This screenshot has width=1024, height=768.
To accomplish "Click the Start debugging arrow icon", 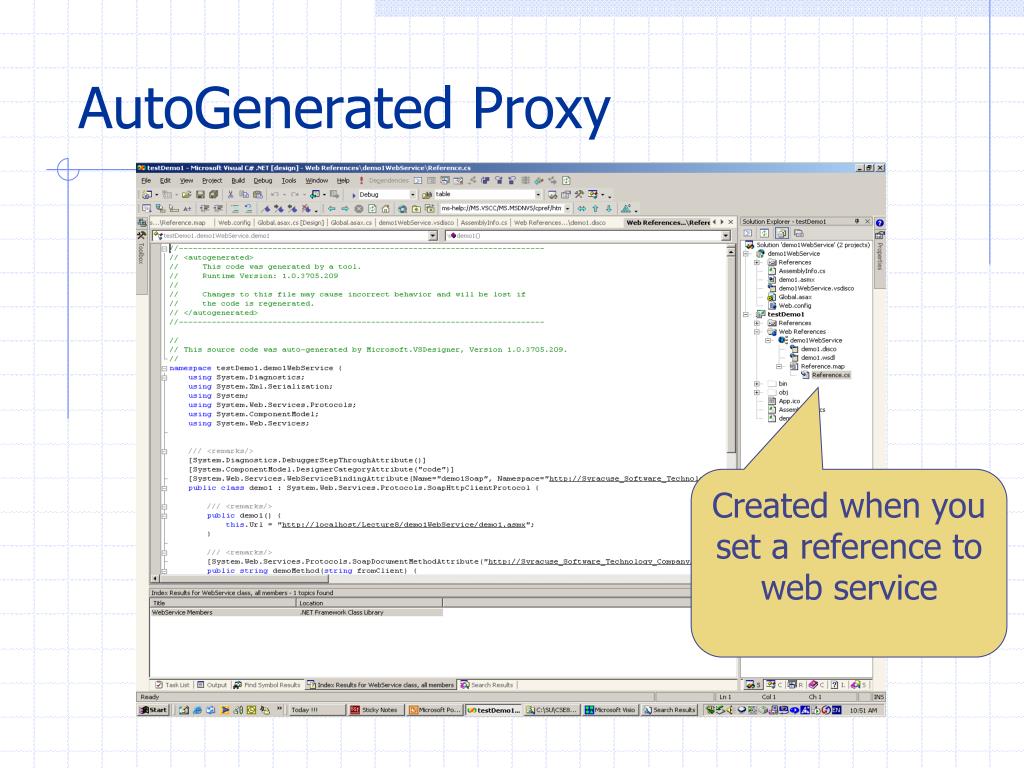I will point(354,195).
